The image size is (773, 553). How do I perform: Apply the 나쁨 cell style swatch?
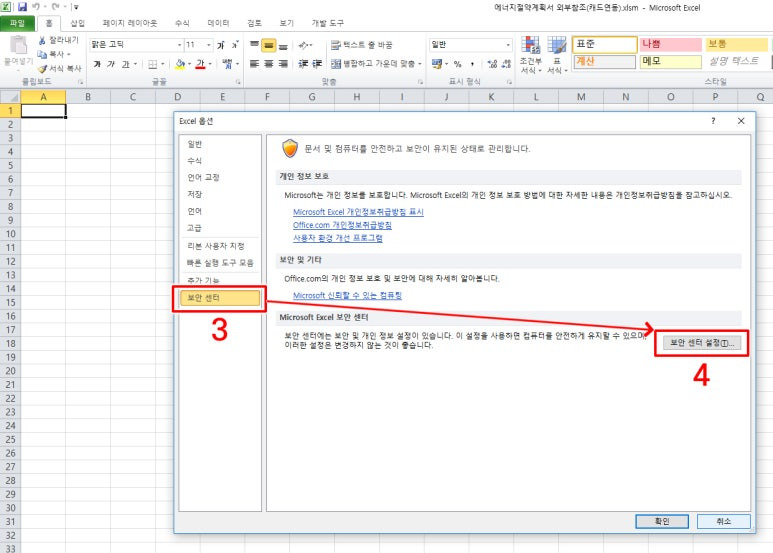(670, 44)
